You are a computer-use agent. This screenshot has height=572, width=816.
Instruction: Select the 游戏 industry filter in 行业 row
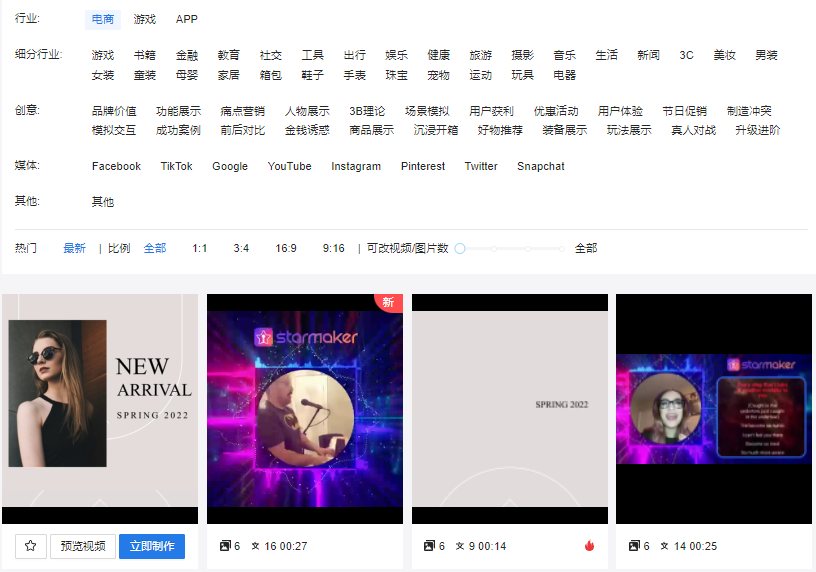[144, 19]
